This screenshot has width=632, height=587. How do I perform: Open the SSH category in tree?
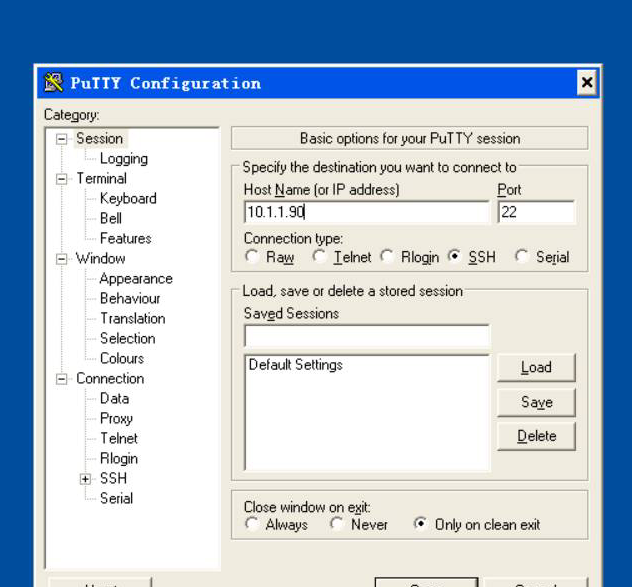[113, 478]
